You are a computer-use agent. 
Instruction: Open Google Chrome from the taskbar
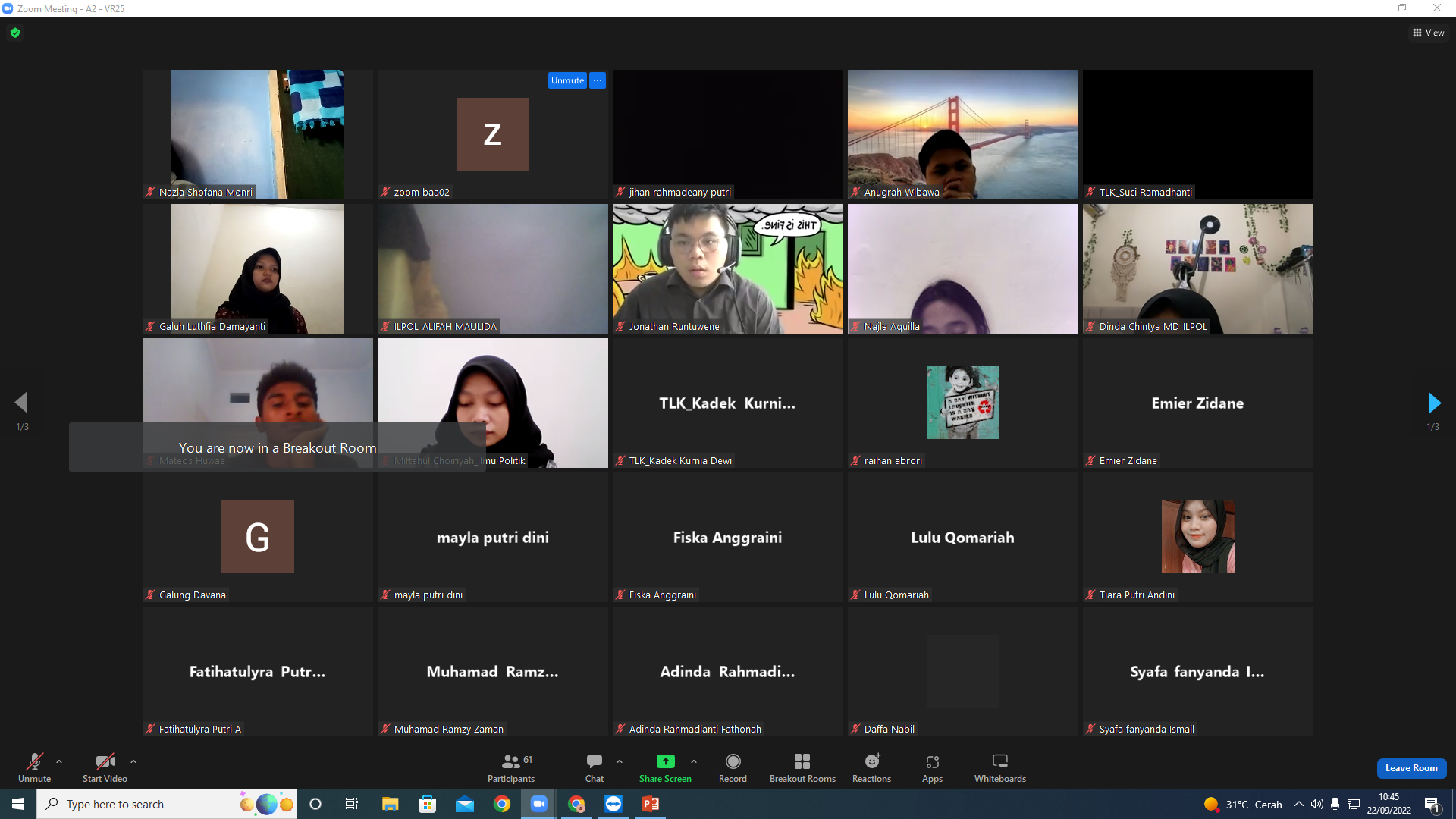[x=502, y=804]
